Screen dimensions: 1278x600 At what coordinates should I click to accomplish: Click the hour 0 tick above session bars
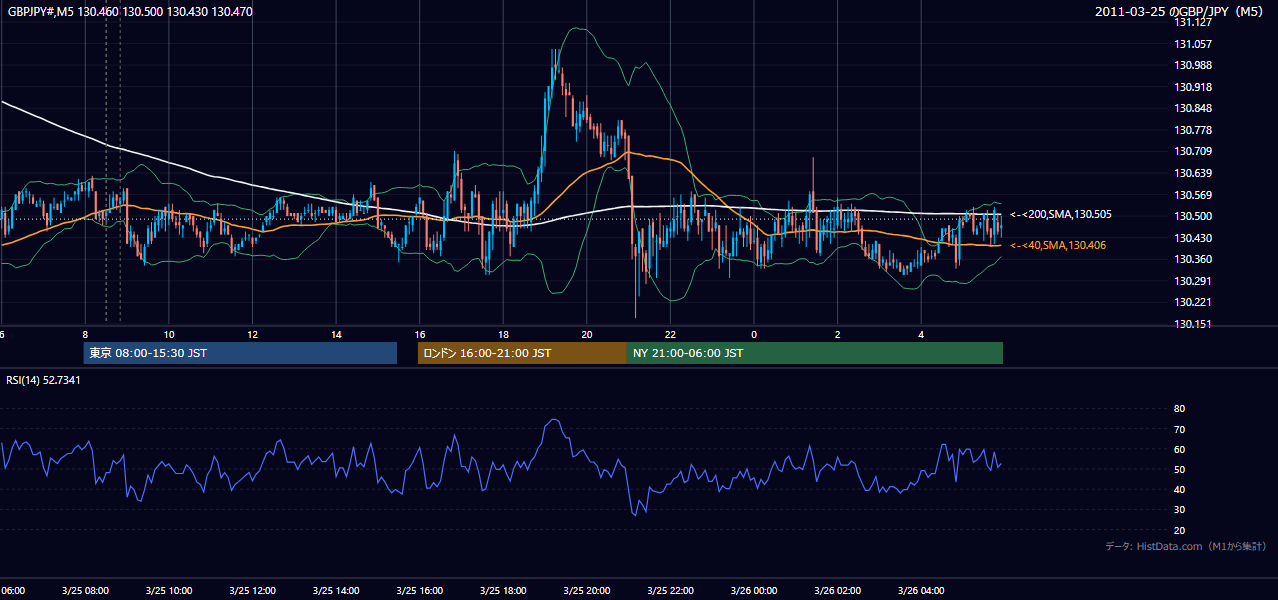click(x=754, y=334)
